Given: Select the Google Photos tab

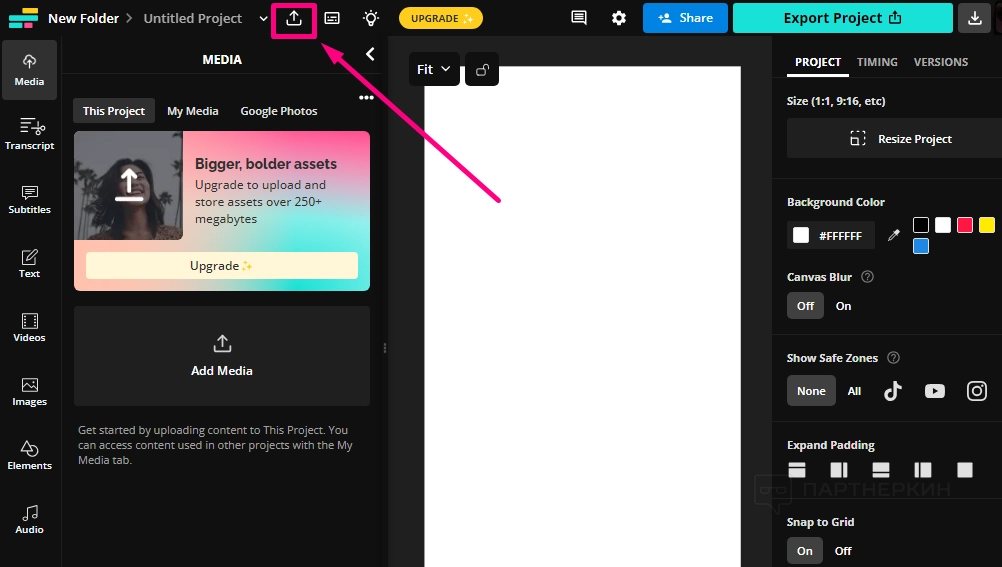Looking at the screenshot, I should pos(279,111).
